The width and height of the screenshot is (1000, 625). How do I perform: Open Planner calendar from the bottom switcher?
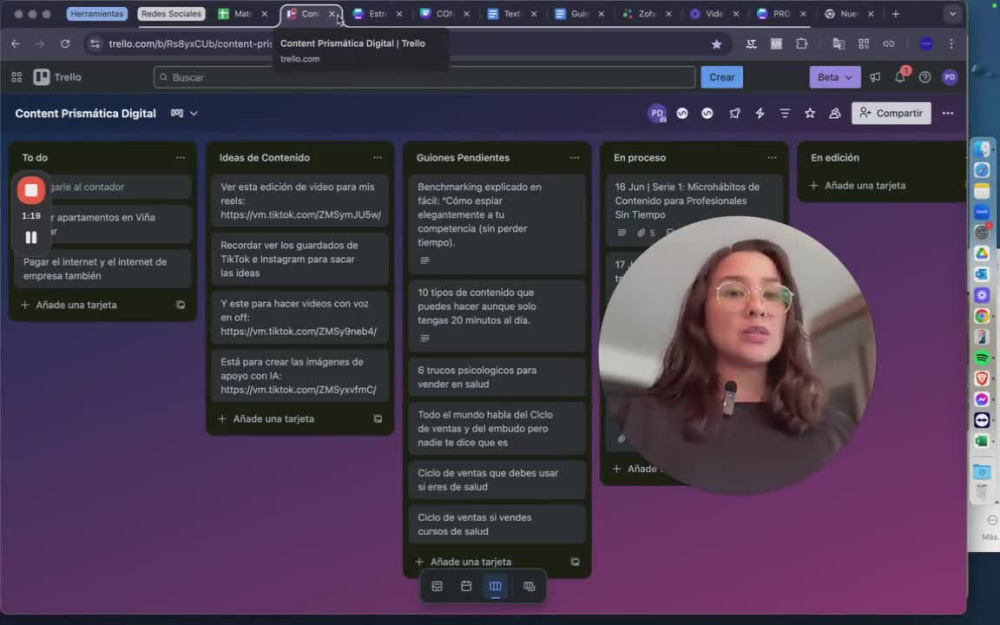[466, 586]
